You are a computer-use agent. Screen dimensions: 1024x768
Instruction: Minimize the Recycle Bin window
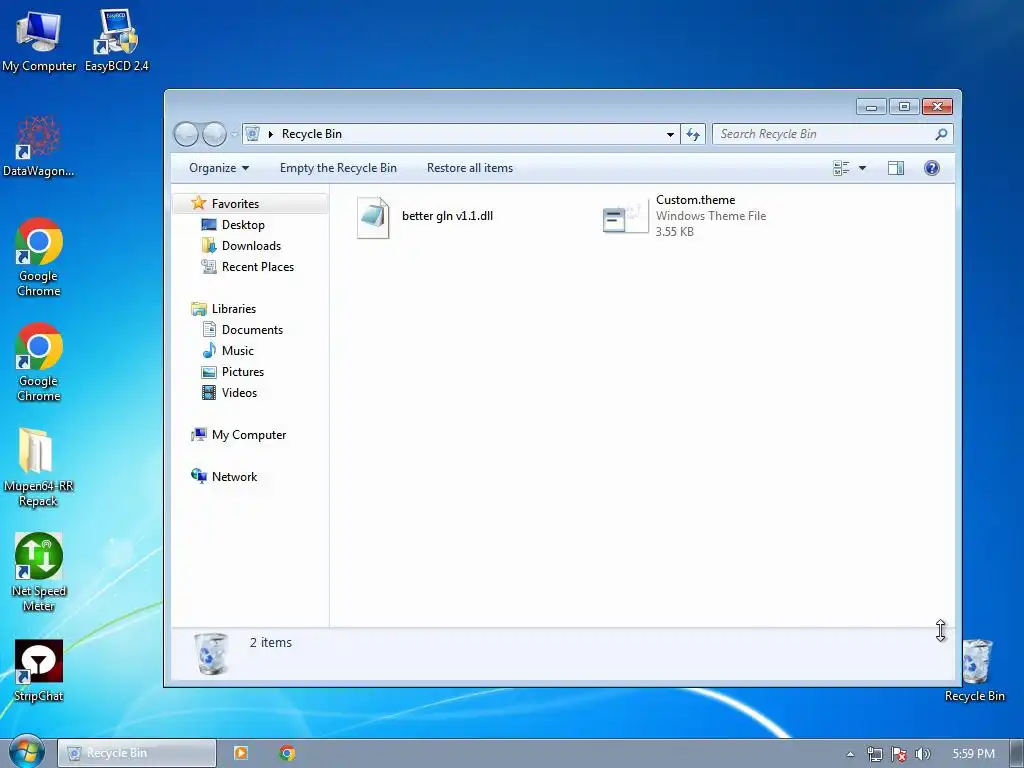(x=871, y=106)
